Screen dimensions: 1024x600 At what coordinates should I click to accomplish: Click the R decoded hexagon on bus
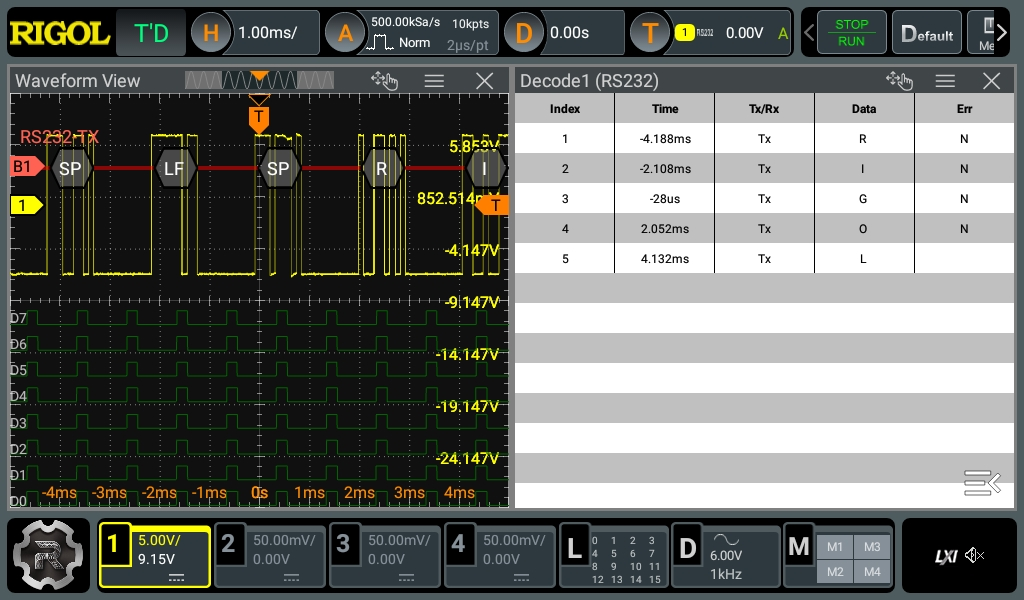(x=381, y=168)
